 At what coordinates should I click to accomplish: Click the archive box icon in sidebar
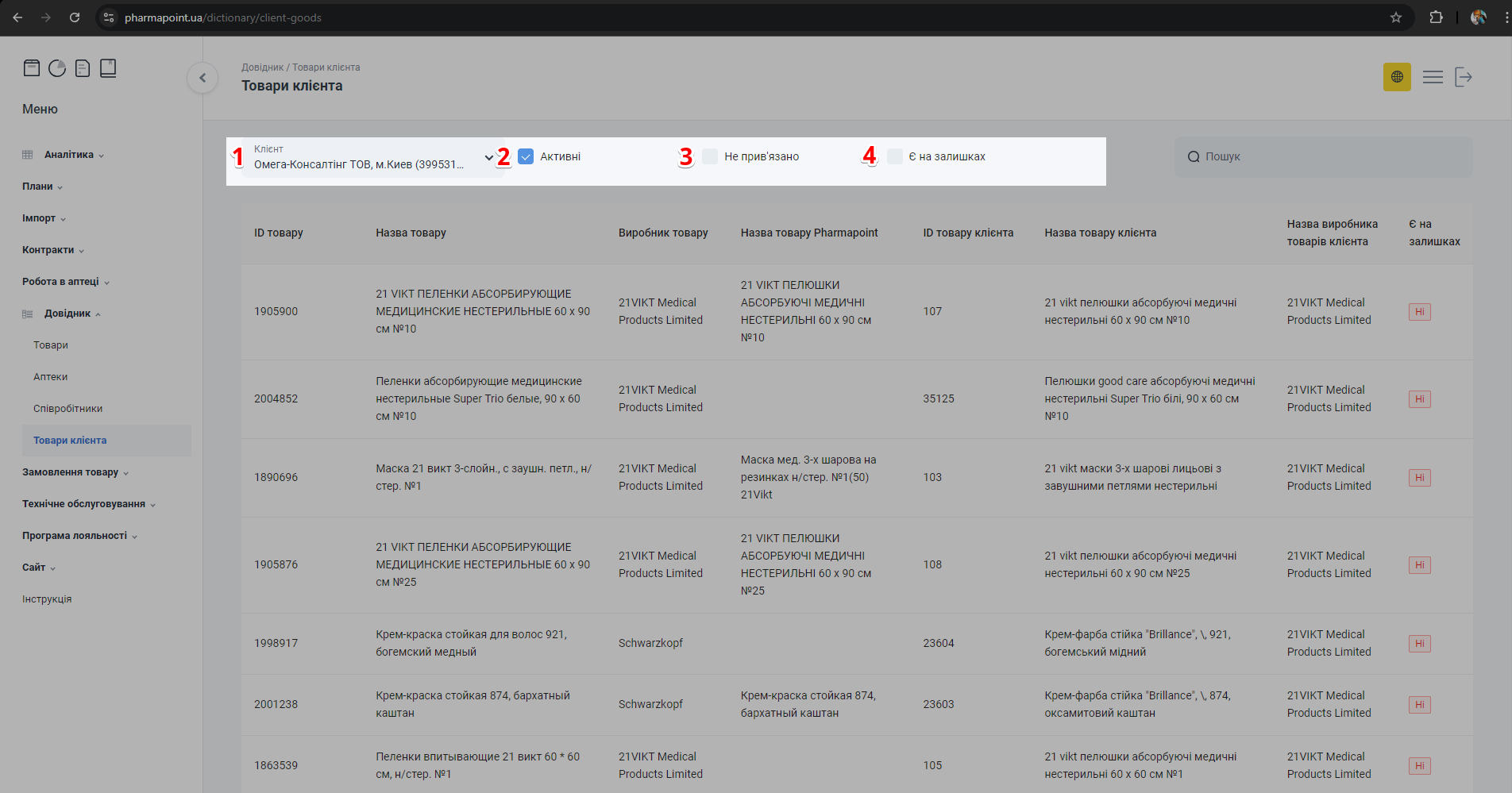(32, 68)
